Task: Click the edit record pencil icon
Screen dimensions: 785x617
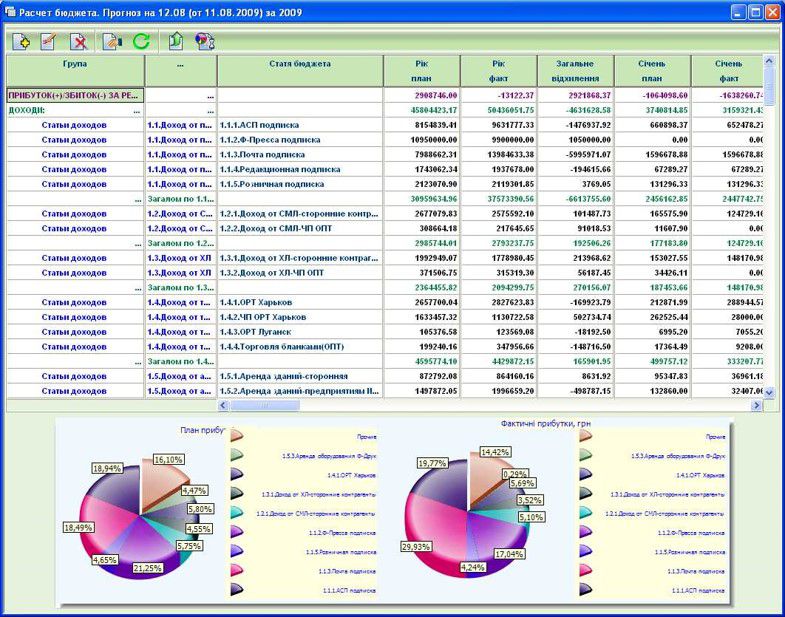Action: pos(48,41)
